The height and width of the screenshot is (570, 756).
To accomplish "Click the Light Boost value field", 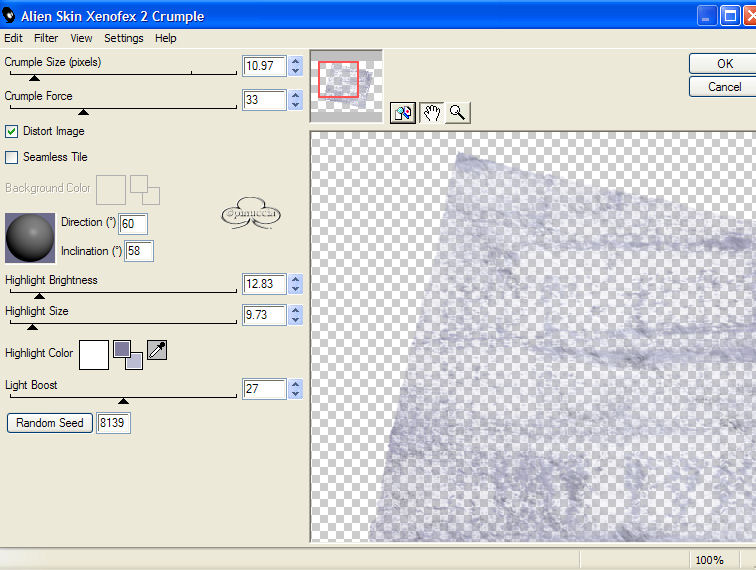I will point(264,389).
